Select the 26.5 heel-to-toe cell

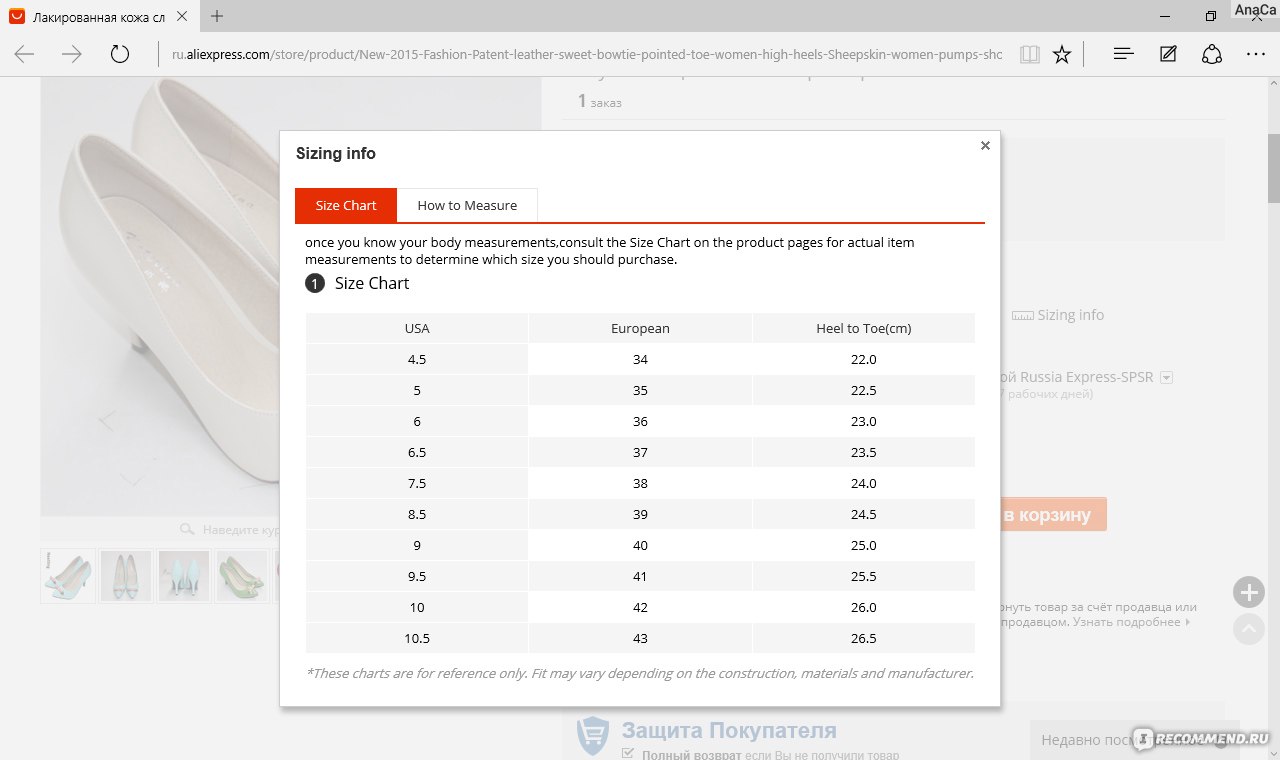click(x=864, y=638)
